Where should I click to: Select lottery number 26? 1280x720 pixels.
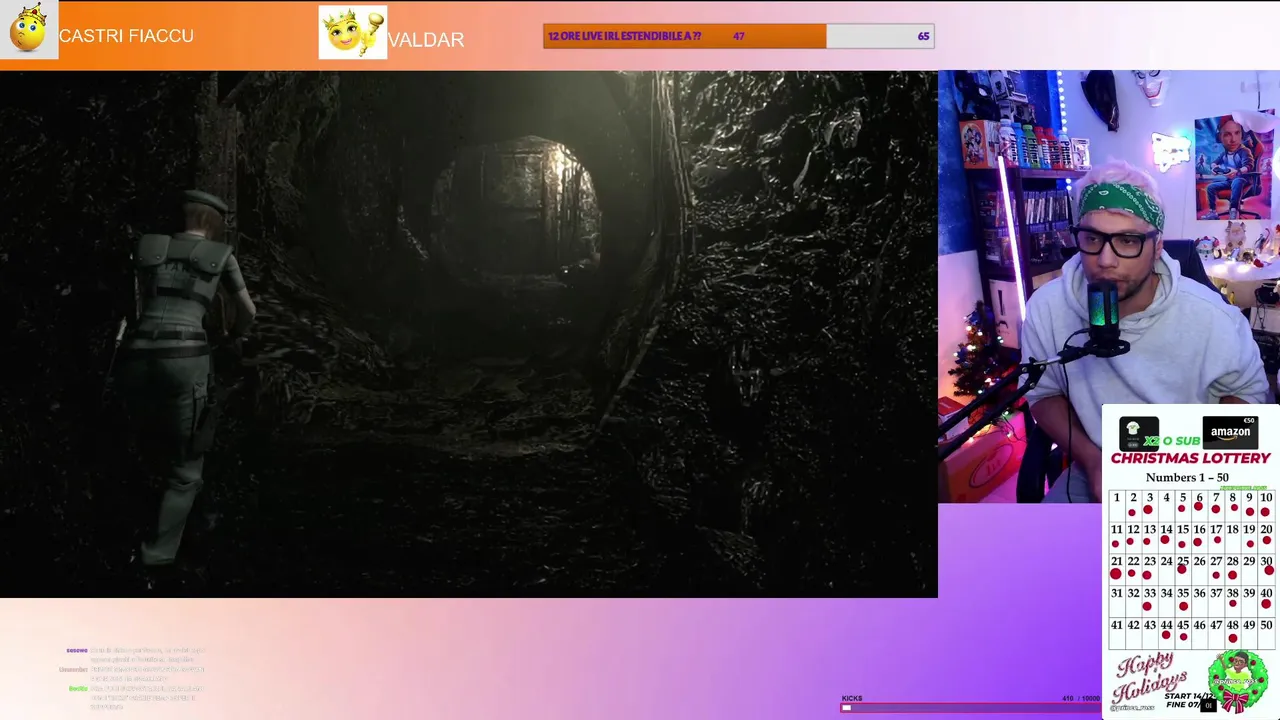point(1199,568)
